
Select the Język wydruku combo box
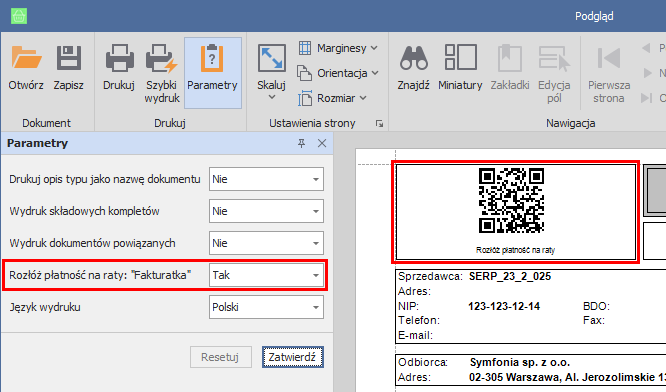pos(266,307)
